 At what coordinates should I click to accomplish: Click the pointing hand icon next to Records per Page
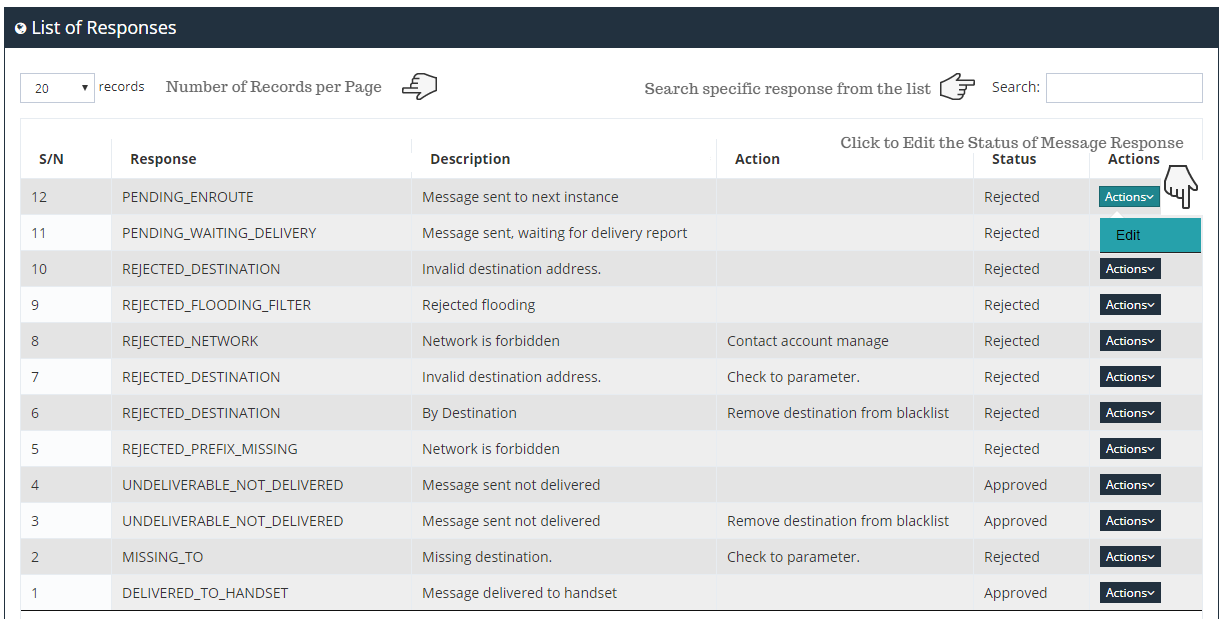[419, 87]
